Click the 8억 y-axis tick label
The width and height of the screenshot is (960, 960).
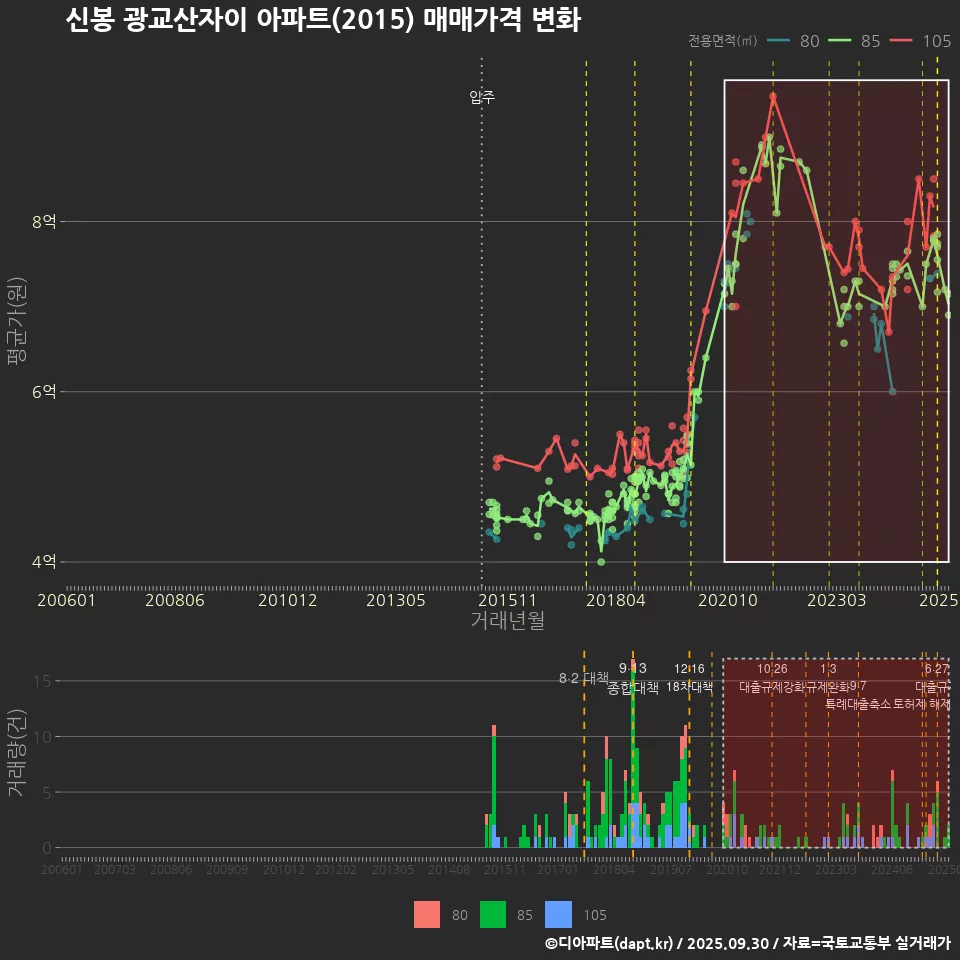click(44, 222)
